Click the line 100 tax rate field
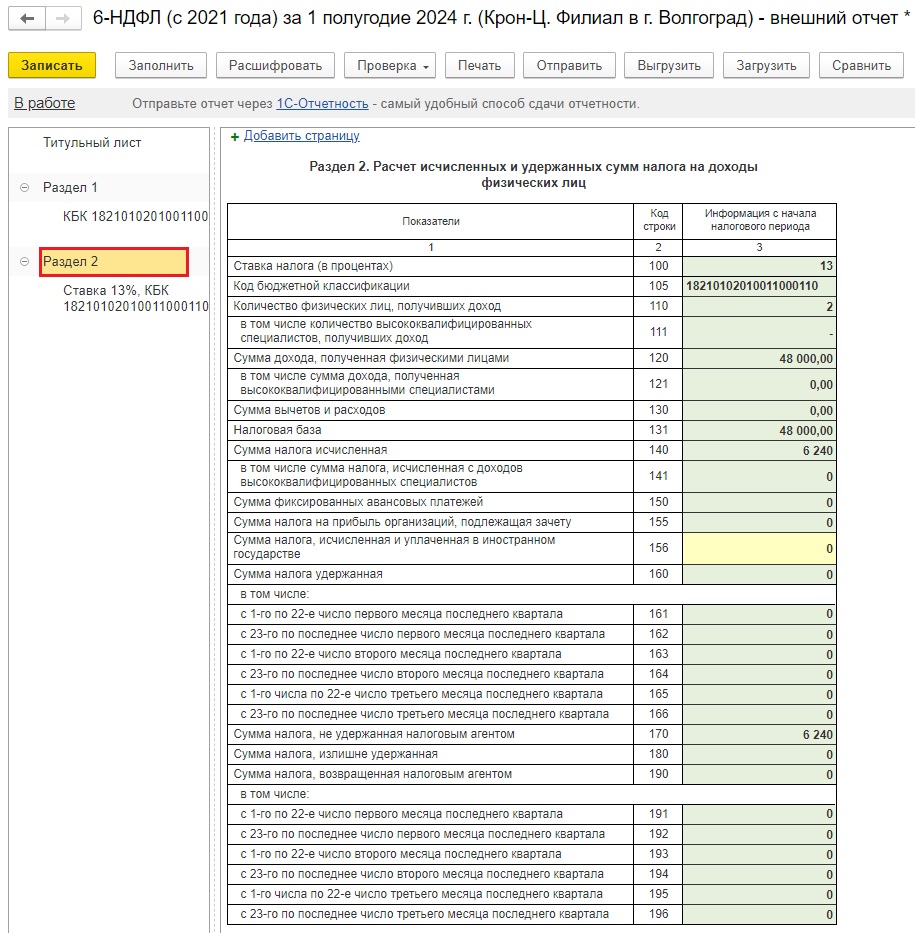 [x=759, y=266]
